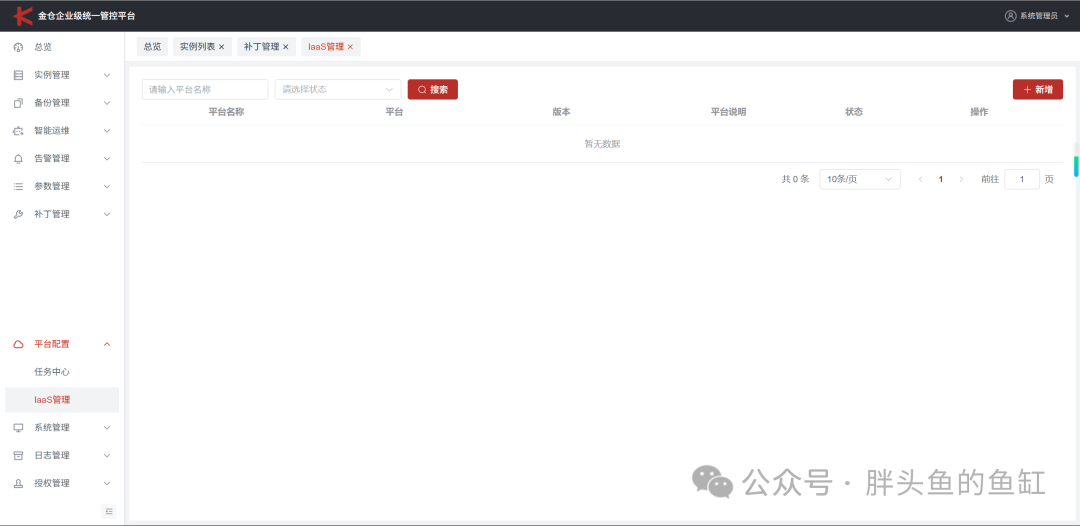Click the 日志管理 archive icon
This screenshot has height=526, width=1080.
(19, 455)
